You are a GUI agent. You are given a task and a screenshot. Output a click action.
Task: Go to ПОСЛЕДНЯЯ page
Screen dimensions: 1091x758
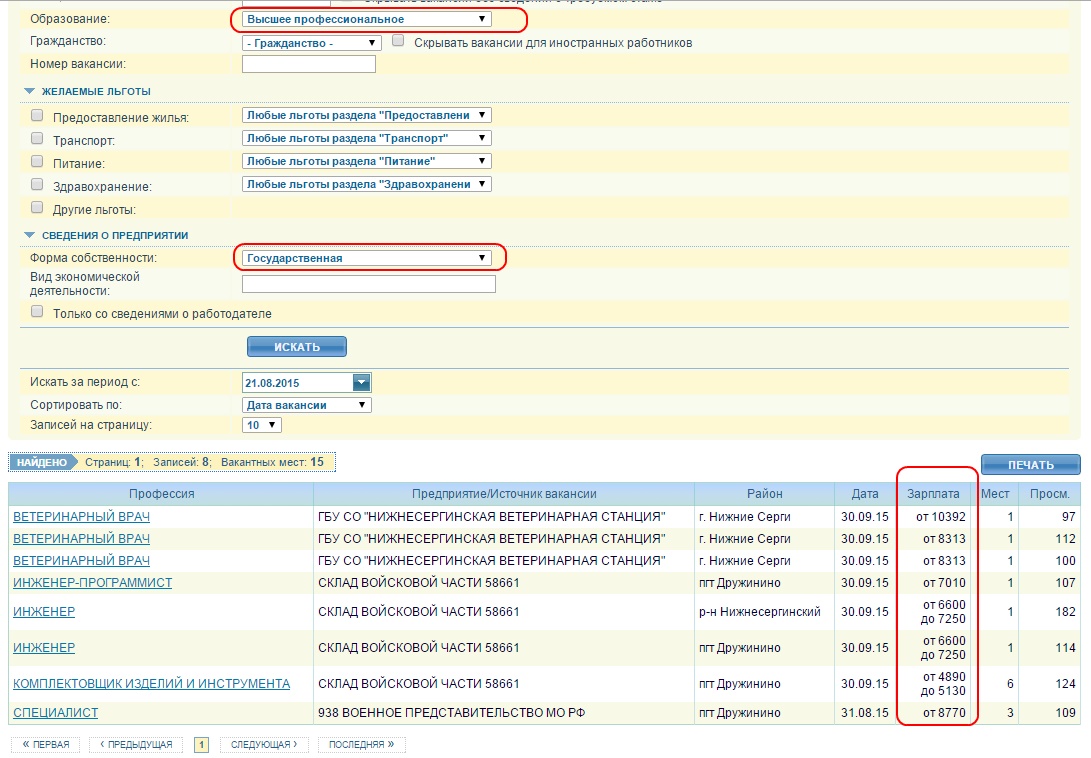[361, 745]
